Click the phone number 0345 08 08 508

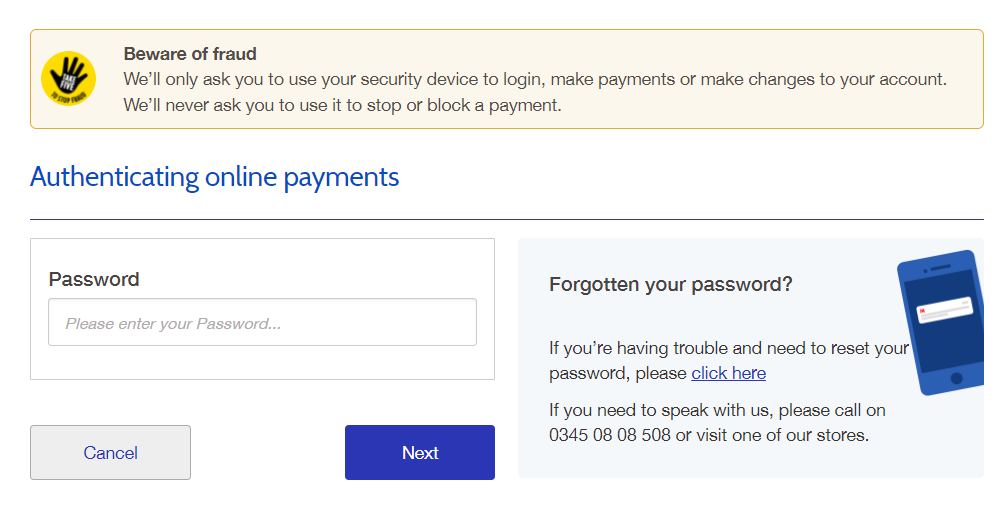[x=610, y=435]
